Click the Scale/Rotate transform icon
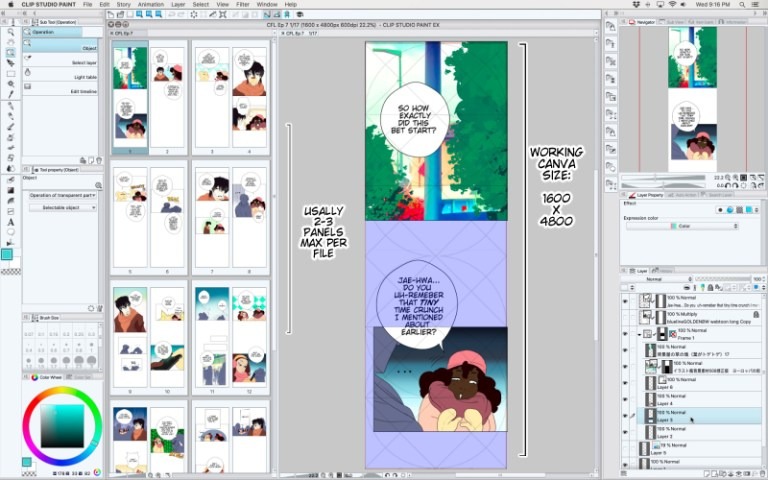Viewport: 768px width, 480px height. 223,15
